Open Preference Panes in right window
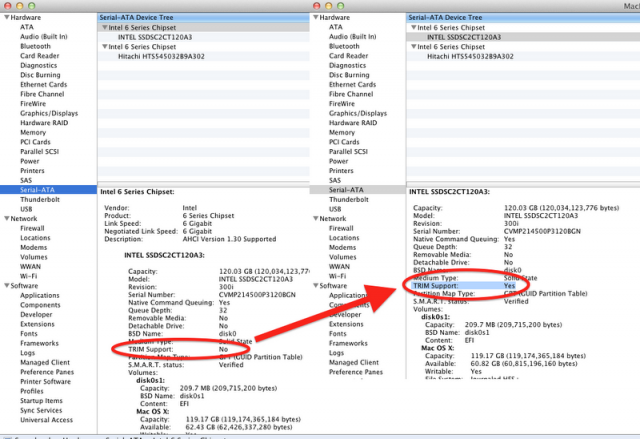 (x=356, y=372)
